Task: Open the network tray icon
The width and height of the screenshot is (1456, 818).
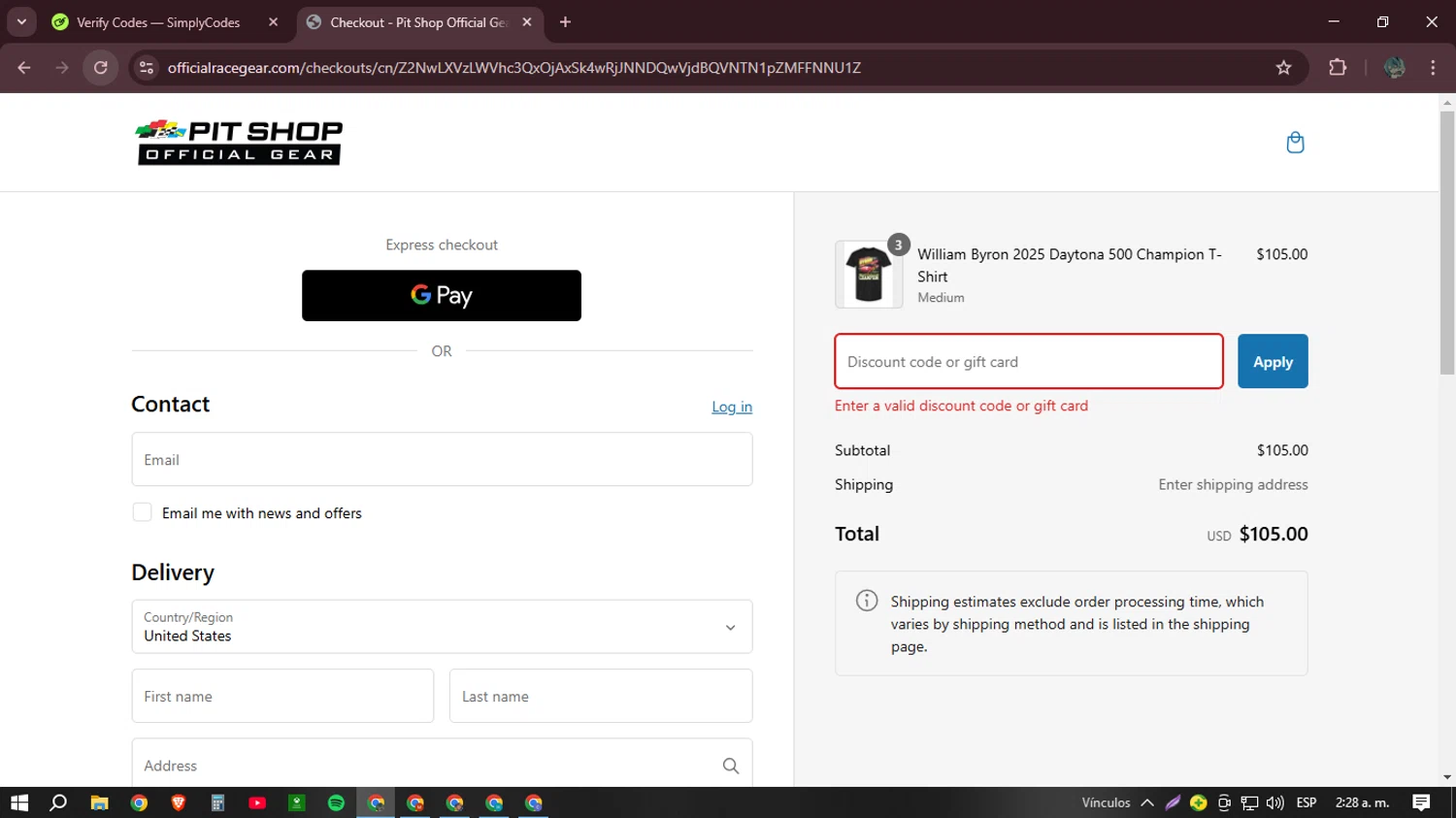Action: tap(1250, 802)
